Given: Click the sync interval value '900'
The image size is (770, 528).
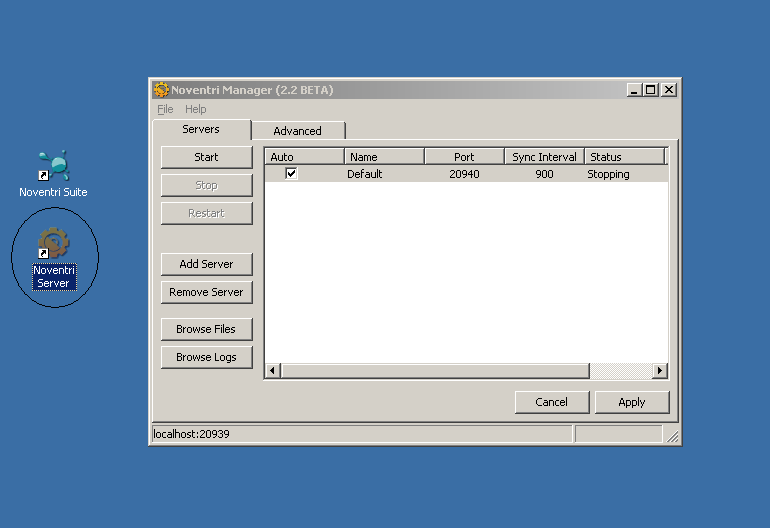Looking at the screenshot, I should [x=544, y=174].
